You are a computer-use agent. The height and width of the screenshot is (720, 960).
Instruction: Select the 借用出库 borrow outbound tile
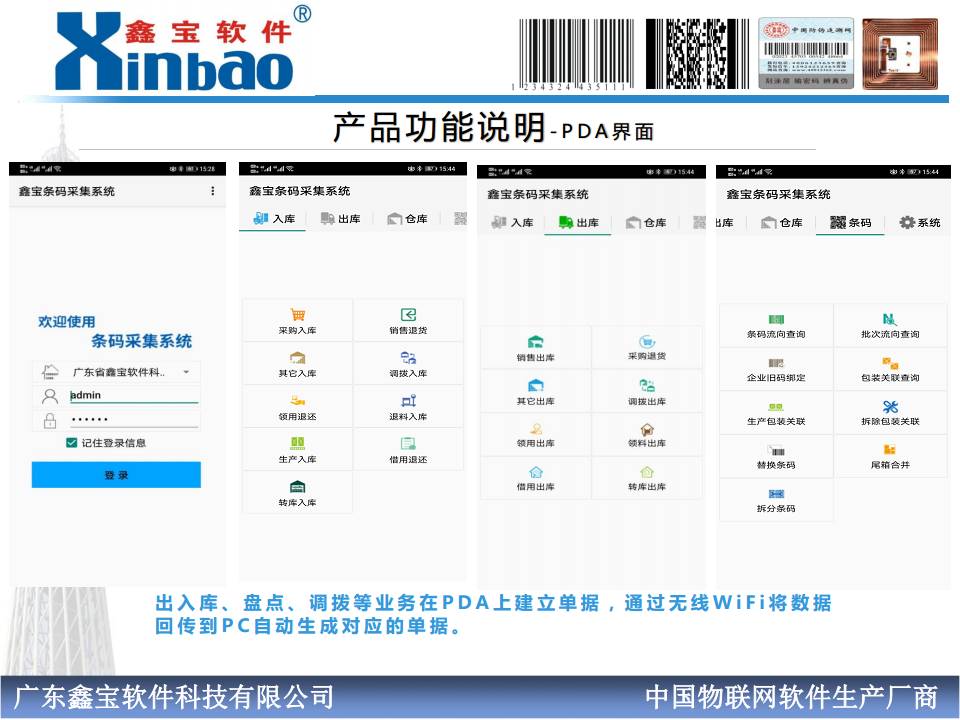click(x=536, y=478)
